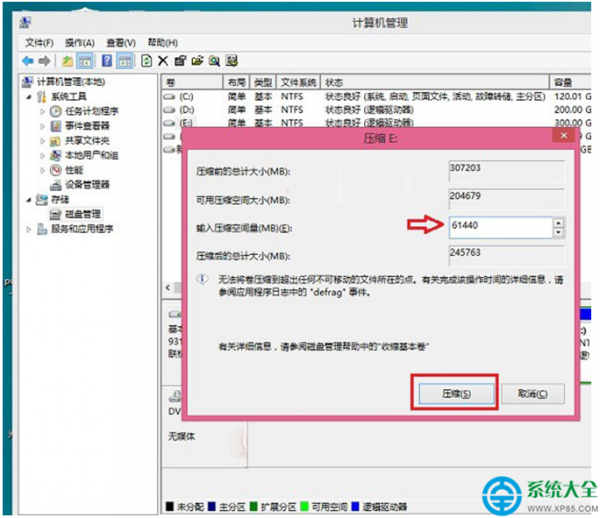
Task: Click the Back arrow in toolbar
Action: click(x=28, y=61)
